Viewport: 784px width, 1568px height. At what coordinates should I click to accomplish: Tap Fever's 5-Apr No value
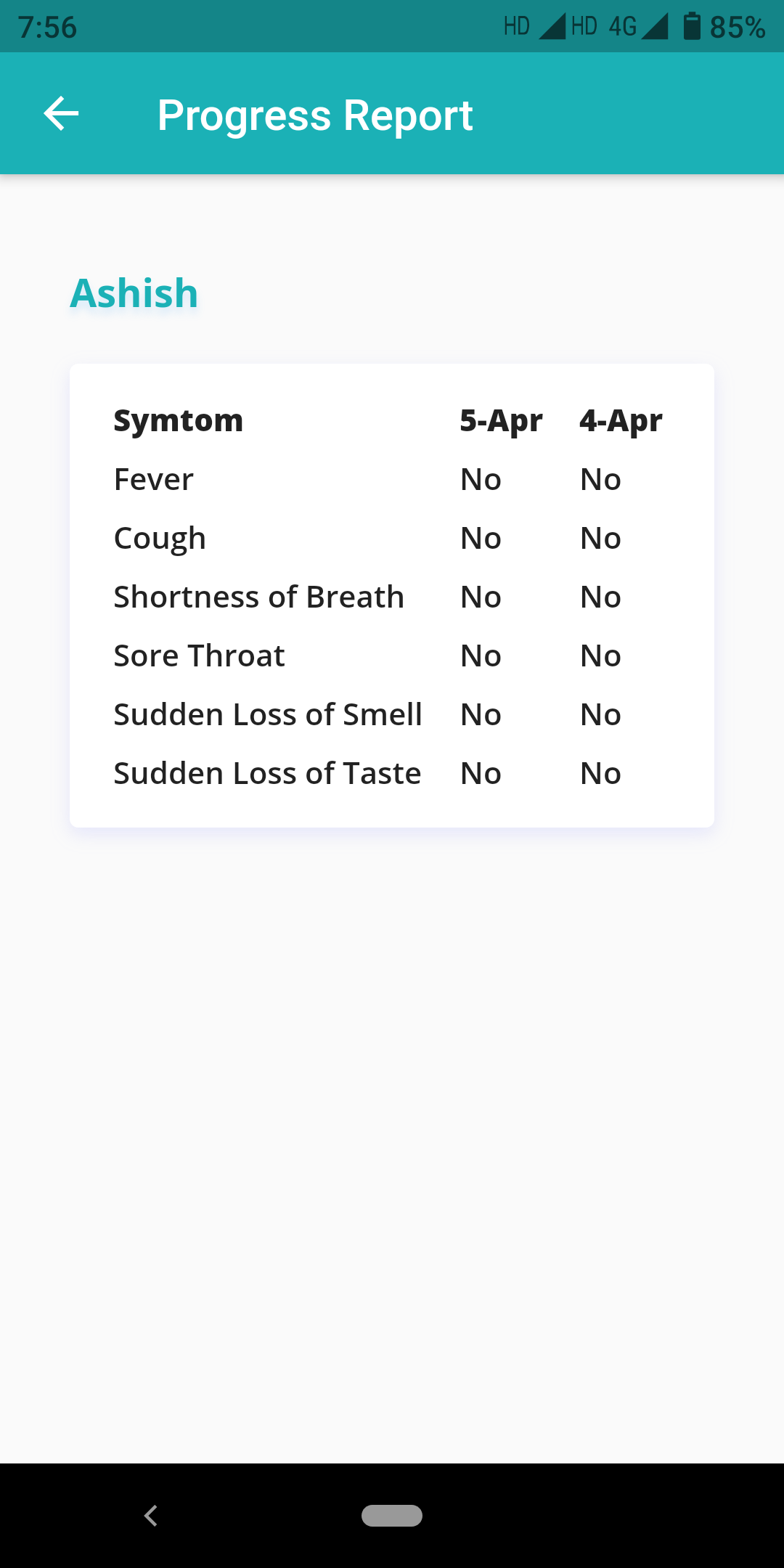click(481, 480)
